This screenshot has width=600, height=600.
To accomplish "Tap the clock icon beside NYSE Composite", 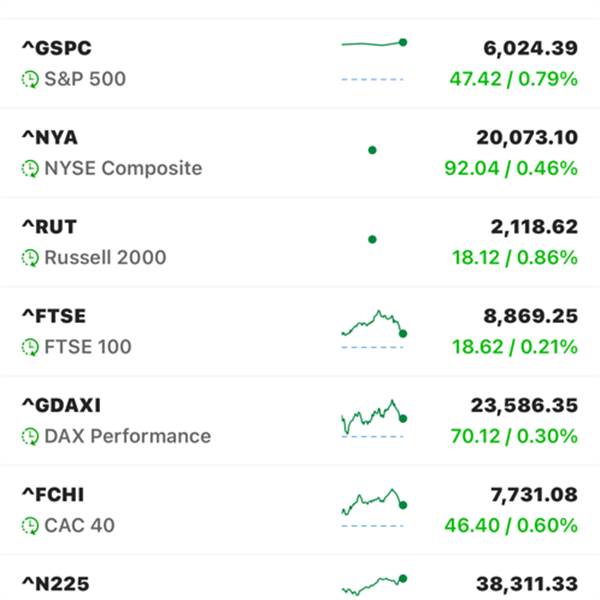I will point(30,169).
